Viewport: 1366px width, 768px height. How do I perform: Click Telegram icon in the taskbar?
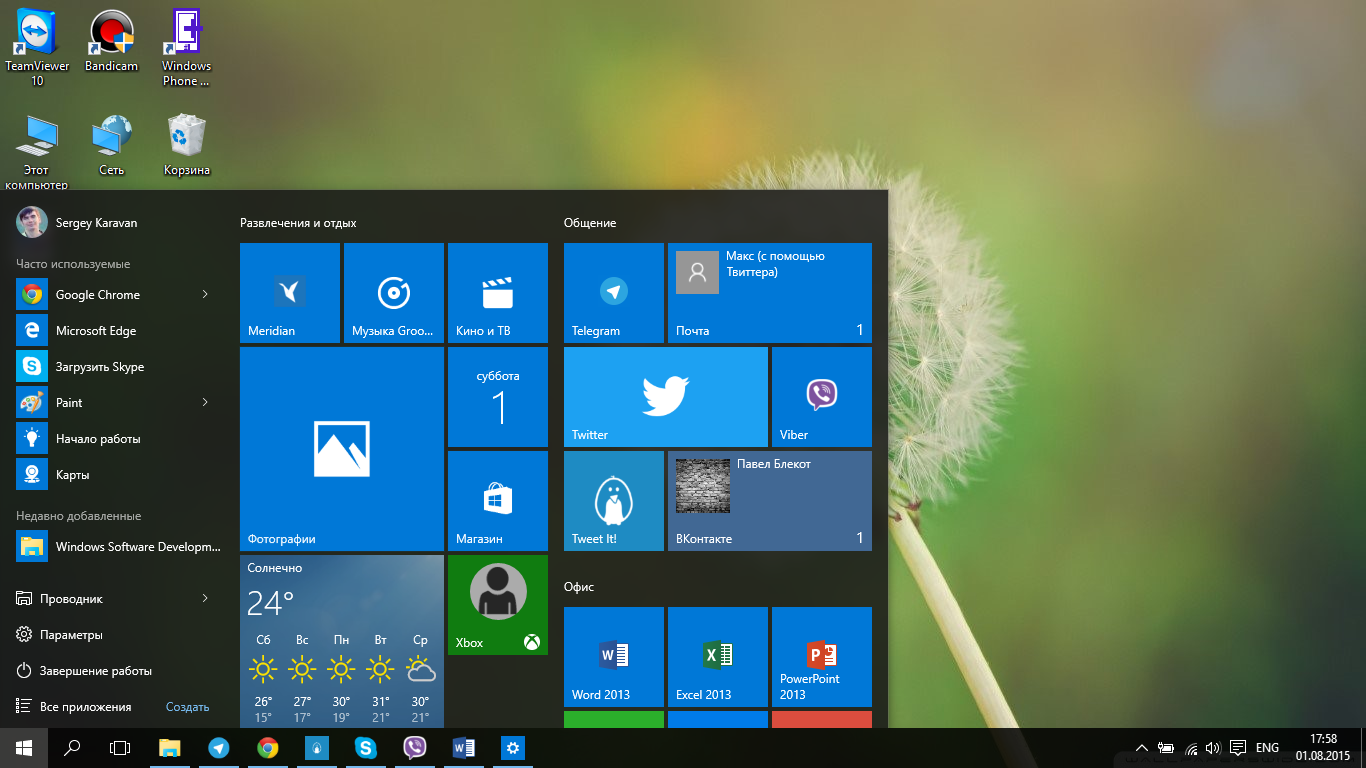(218, 747)
